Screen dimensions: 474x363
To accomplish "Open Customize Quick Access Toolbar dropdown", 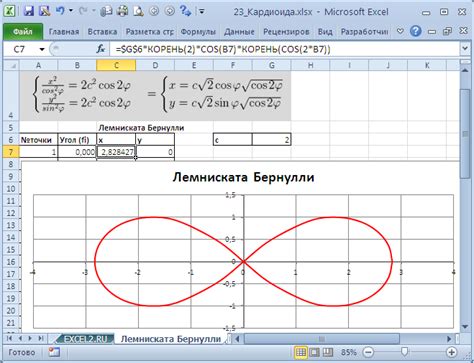I will pyautogui.click(x=201, y=12).
